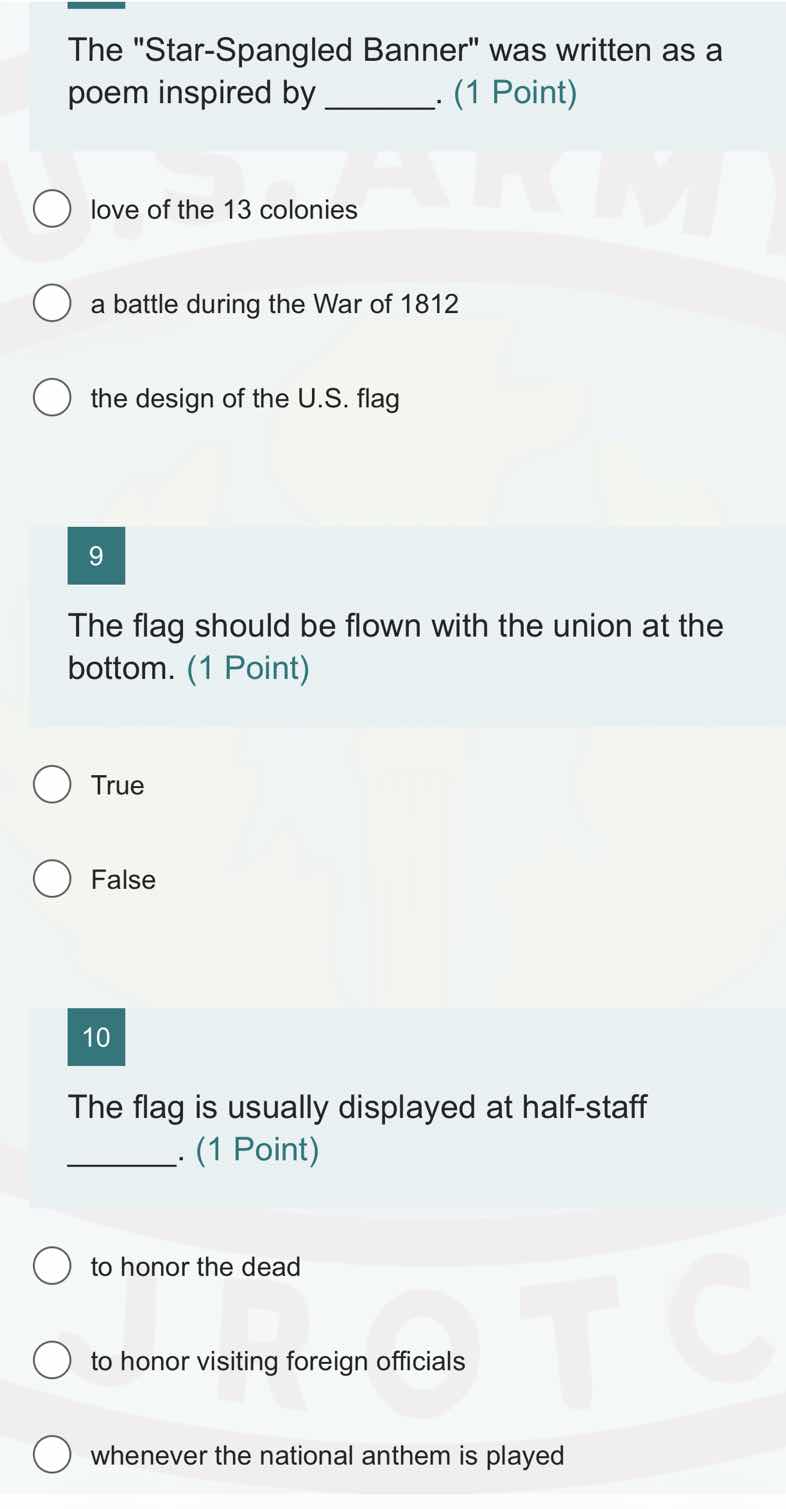
Task: Click "(1 Point)" next to question 10
Action: (257, 1148)
